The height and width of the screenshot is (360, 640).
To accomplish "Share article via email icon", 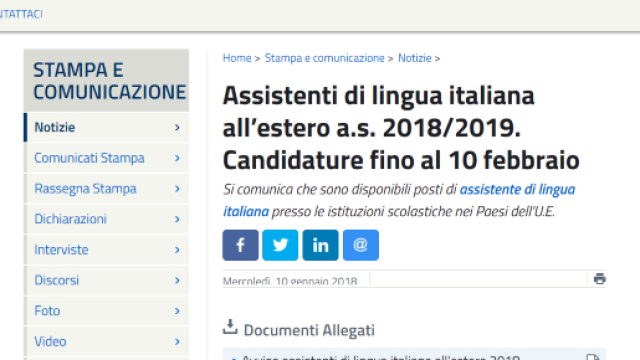I will [x=361, y=245].
